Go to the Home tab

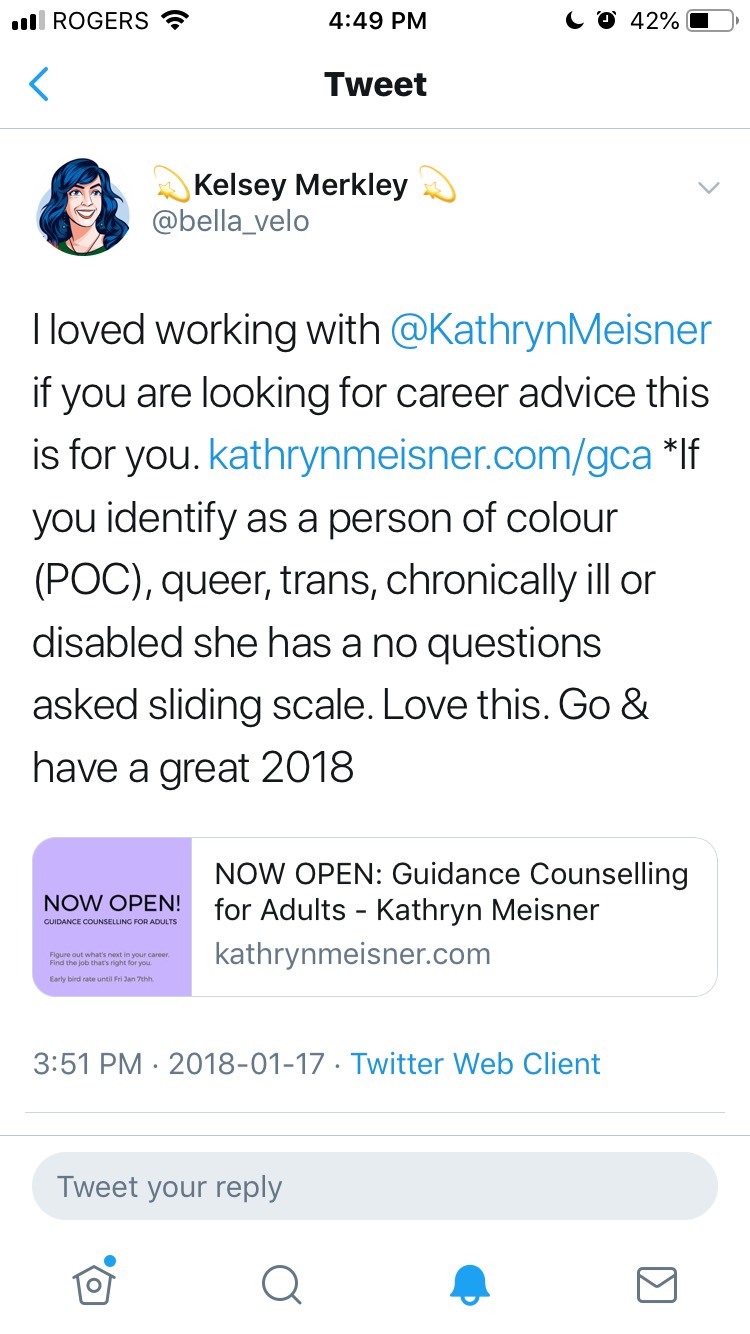point(93,1283)
